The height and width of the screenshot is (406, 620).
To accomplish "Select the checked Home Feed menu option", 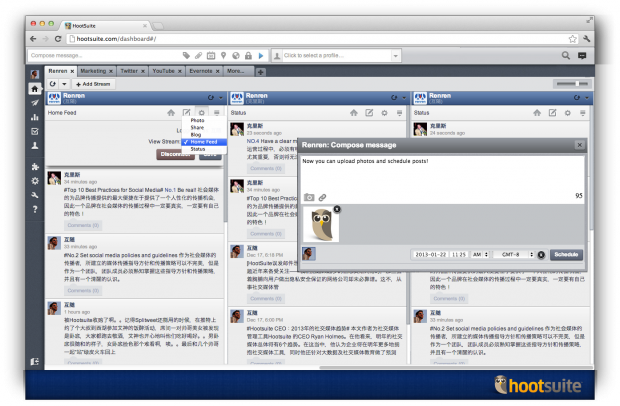I will [204, 142].
